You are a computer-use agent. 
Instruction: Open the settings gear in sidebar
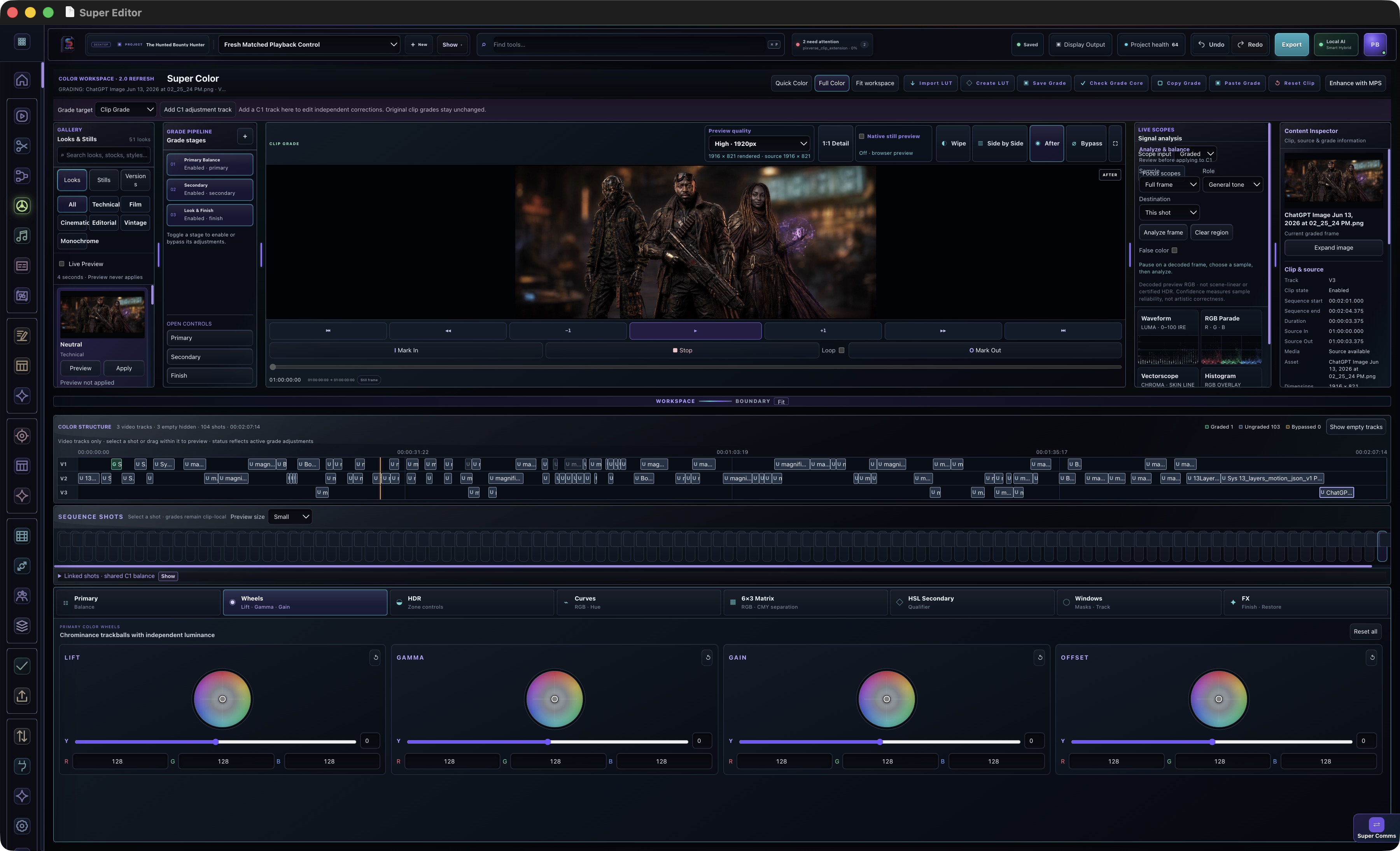tap(22, 826)
